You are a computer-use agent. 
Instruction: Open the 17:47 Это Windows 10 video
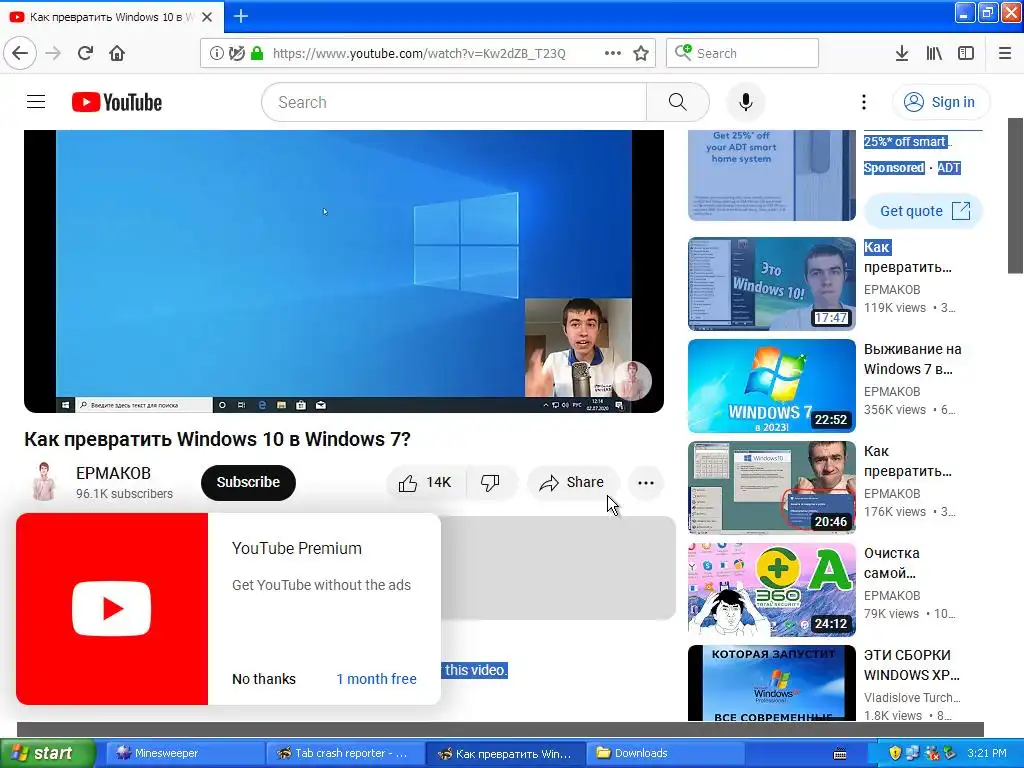[771, 283]
